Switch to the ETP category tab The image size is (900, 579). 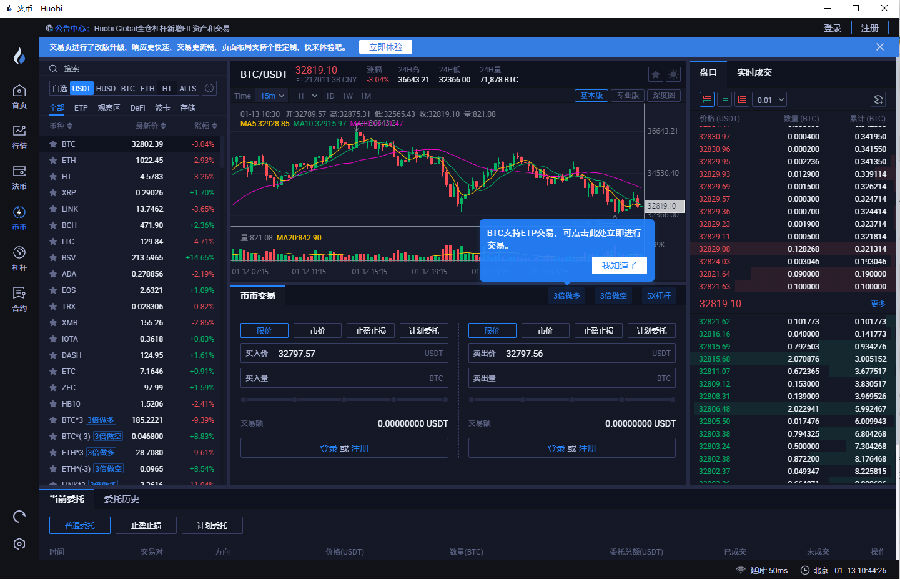(81, 108)
